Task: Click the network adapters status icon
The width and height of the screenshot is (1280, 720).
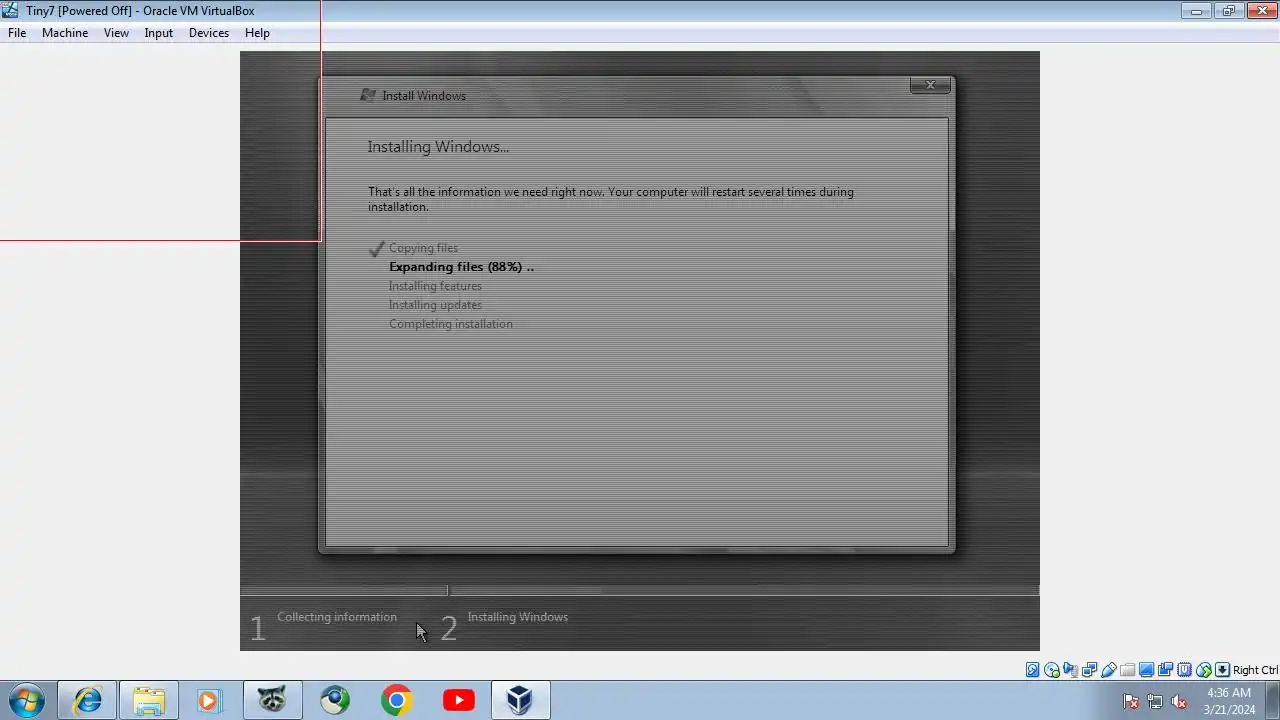Action: 1090,670
